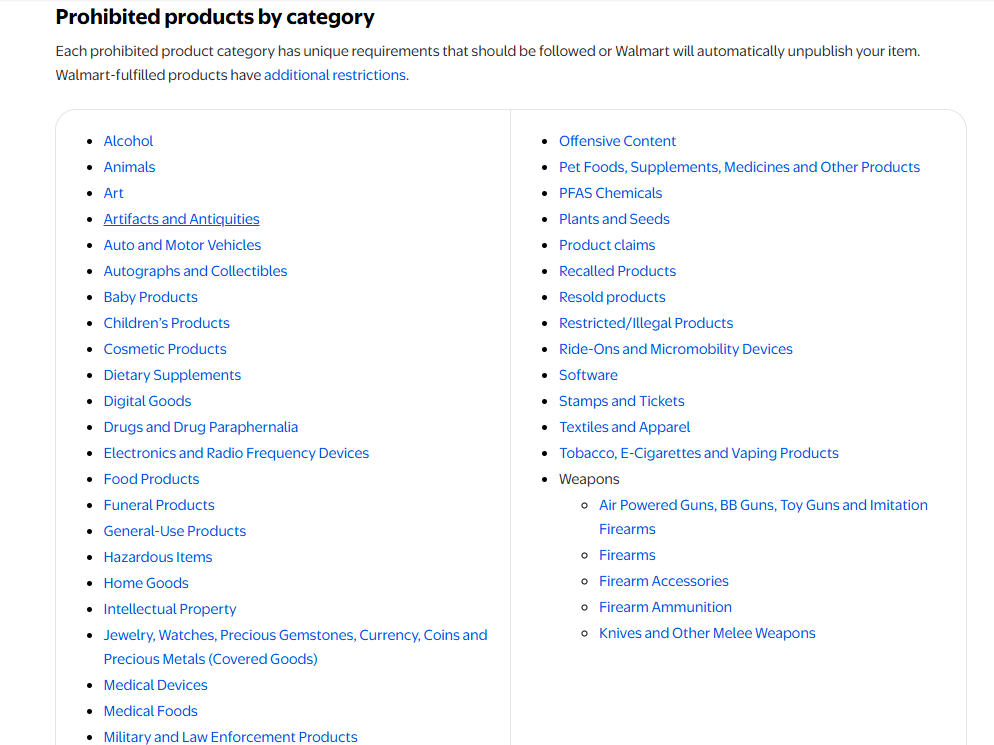This screenshot has height=745, width=994.
Task: Go to Tobacco, E-Cigarettes and Vaping Products
Action: pyautogui.click(x=698, y=453)
